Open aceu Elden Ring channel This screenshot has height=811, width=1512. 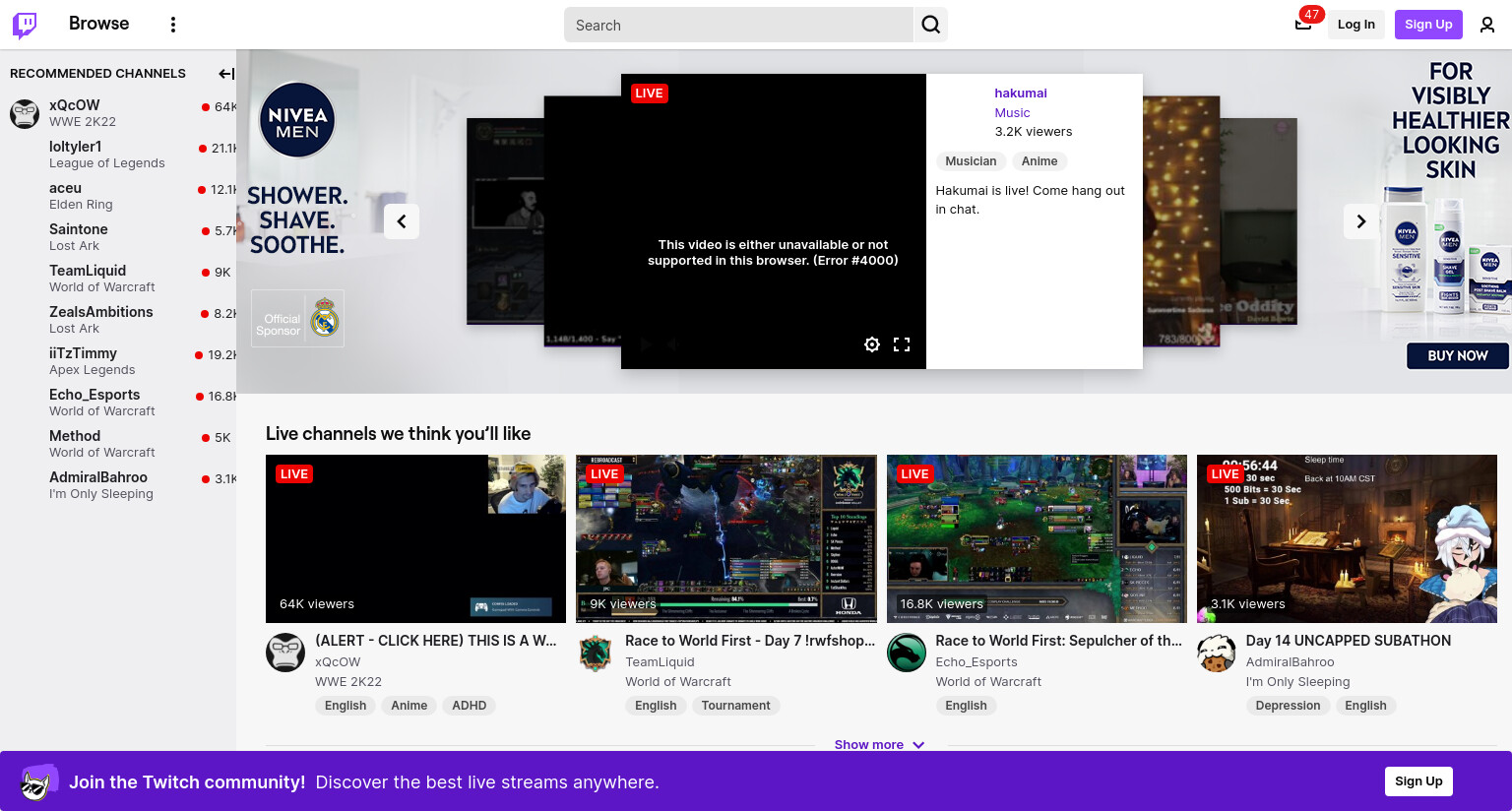tap(118, 196)
